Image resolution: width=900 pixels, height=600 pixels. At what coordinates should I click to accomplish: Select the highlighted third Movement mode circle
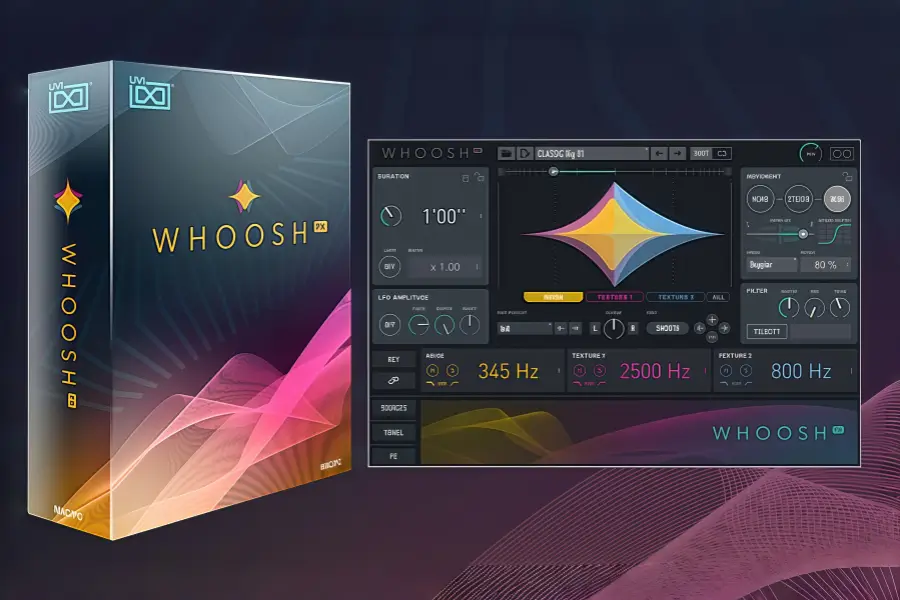pos(837,199)
